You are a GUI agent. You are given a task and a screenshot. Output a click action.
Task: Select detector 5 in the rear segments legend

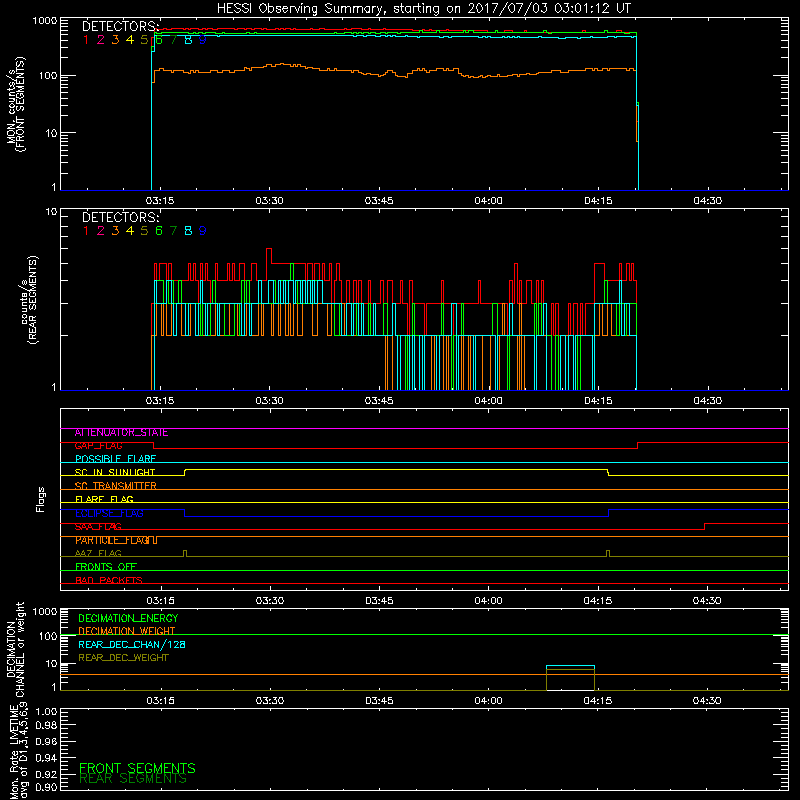click(144, 231)
